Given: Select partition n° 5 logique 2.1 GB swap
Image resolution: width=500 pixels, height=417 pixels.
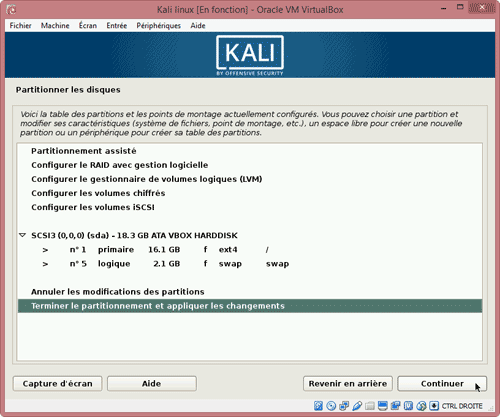Looking at the screenshot, I should tap(250, 264).
